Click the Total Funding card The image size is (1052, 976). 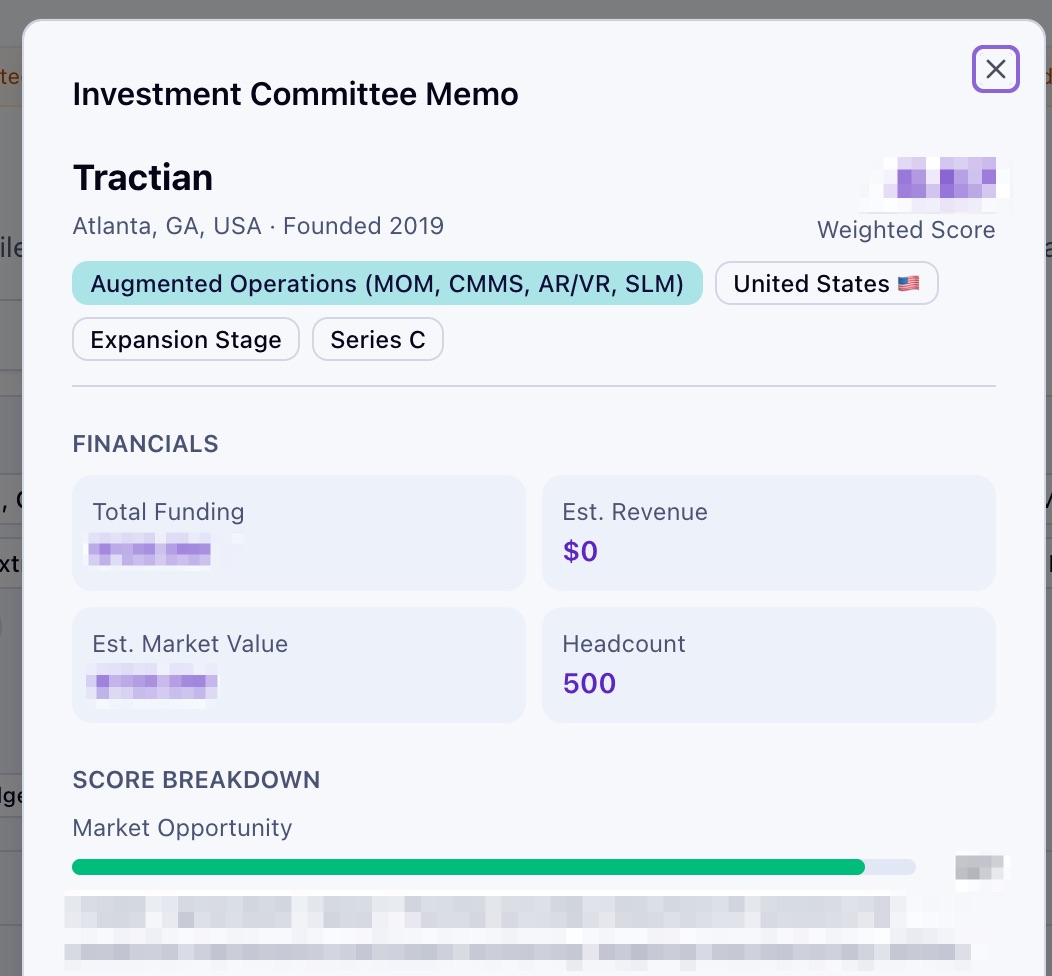pos(298,533)
